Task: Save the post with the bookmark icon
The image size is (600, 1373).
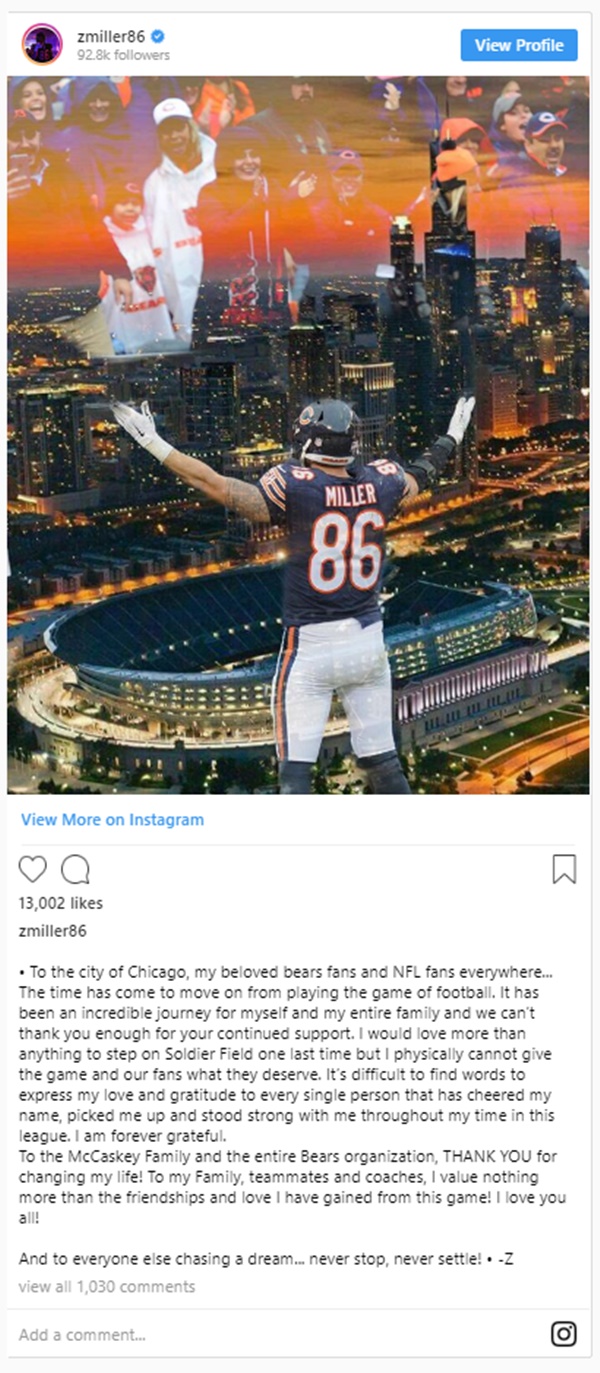Action: tap(564, 869)
